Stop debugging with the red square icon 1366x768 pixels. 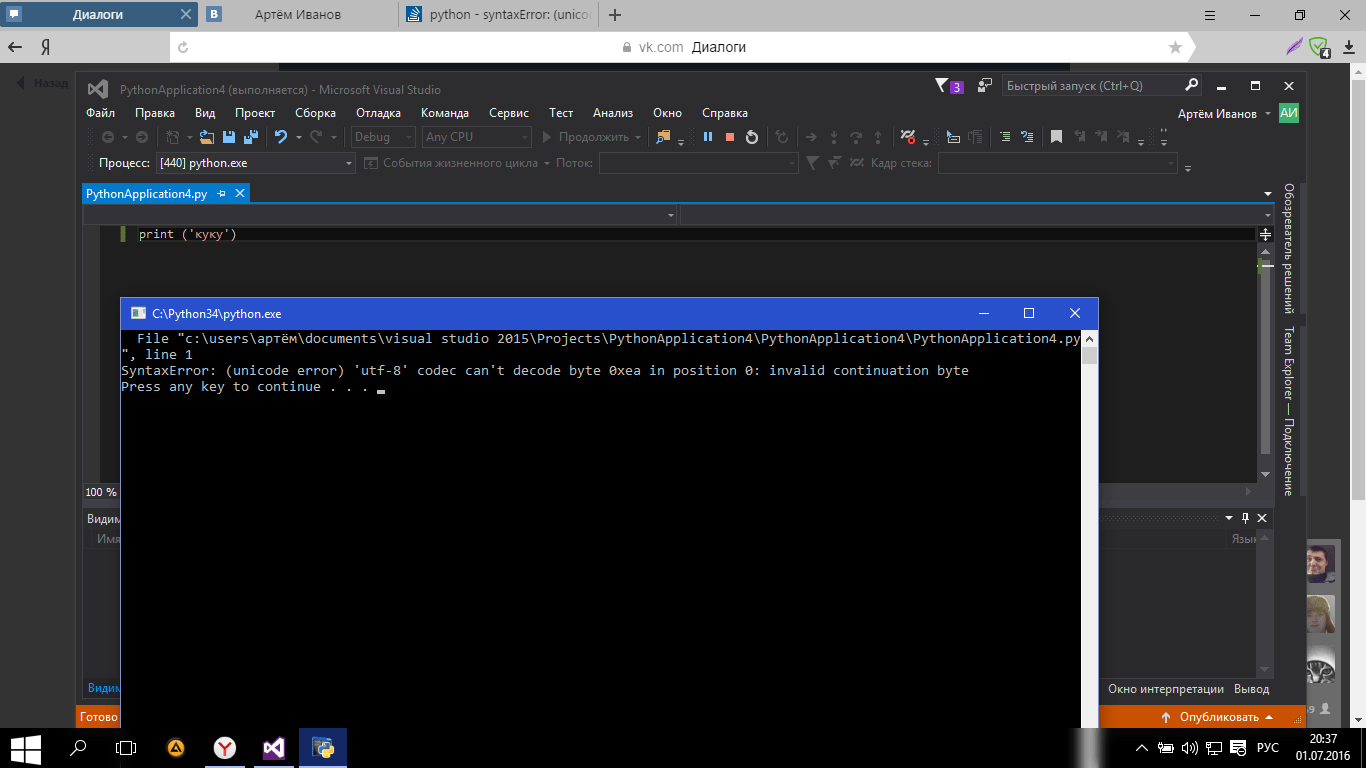pos(729,136)
